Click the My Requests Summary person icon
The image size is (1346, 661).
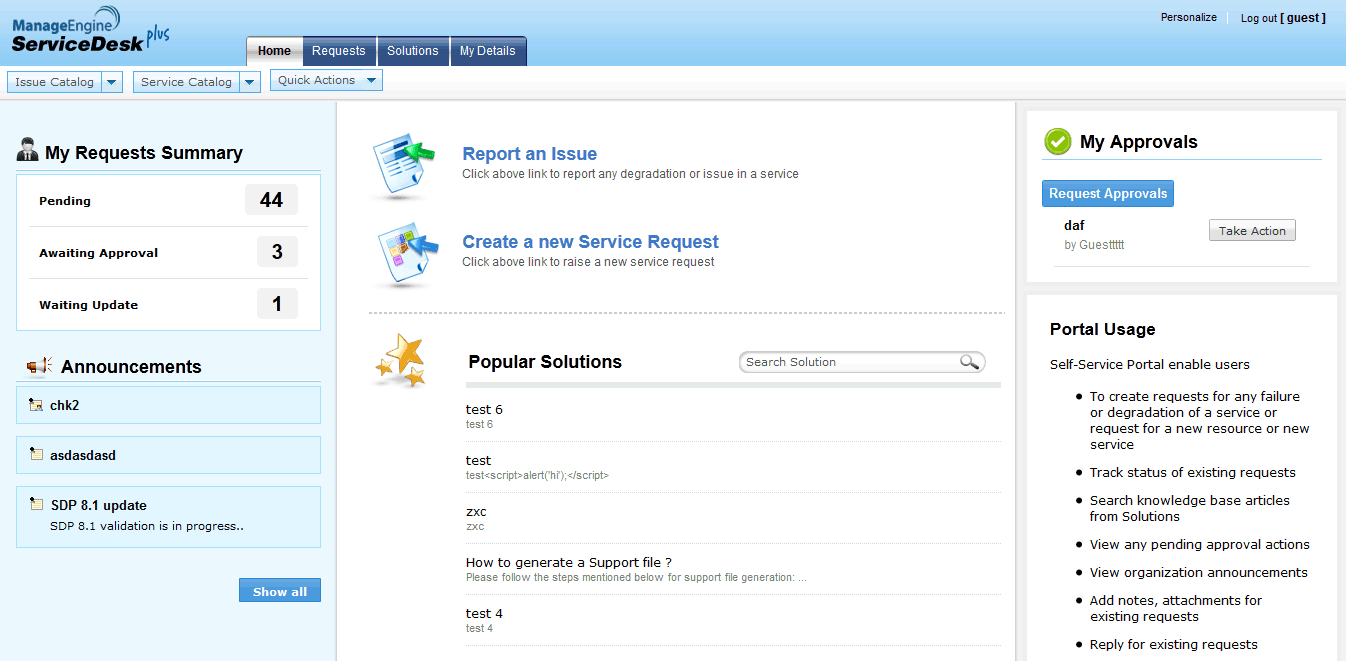pos(28,150)
